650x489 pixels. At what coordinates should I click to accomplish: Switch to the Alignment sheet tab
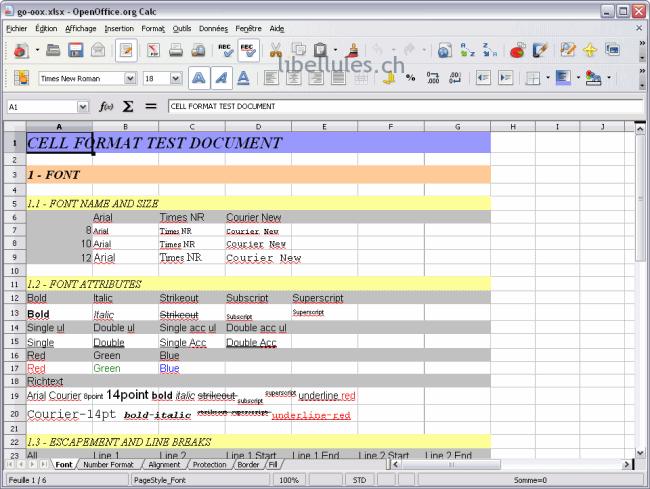[164, 465]
